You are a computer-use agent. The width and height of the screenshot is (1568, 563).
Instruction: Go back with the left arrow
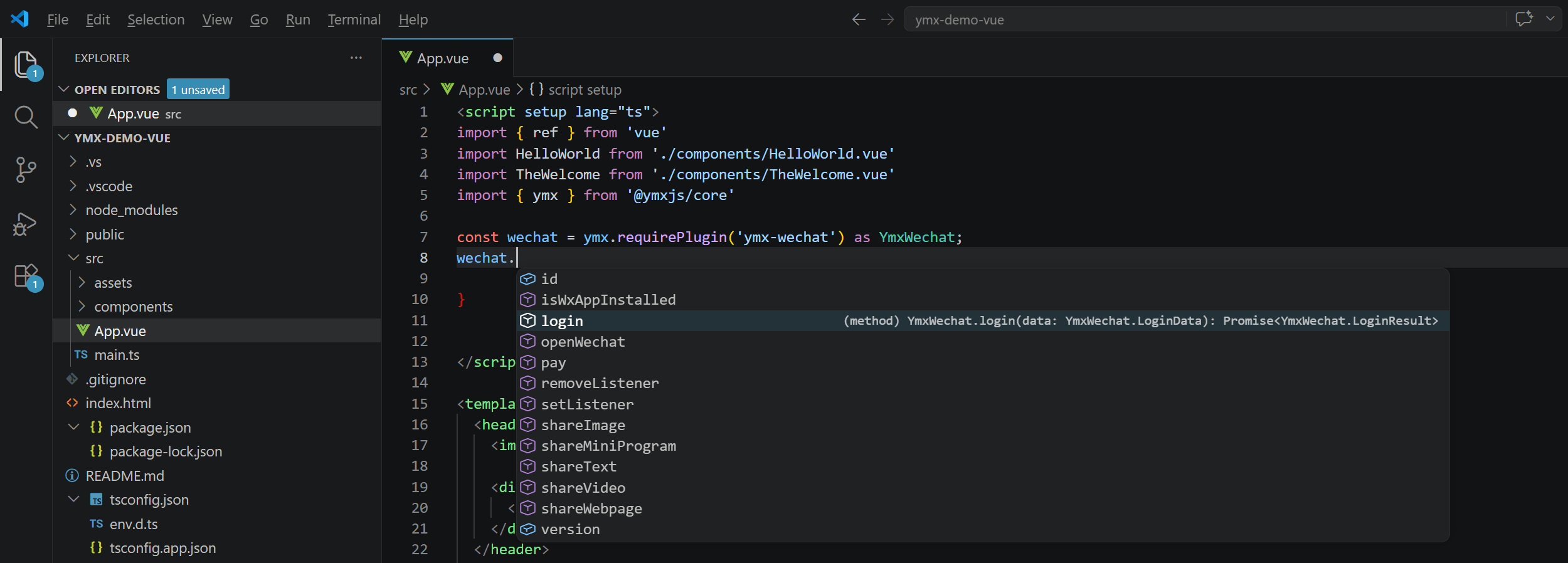859,19
